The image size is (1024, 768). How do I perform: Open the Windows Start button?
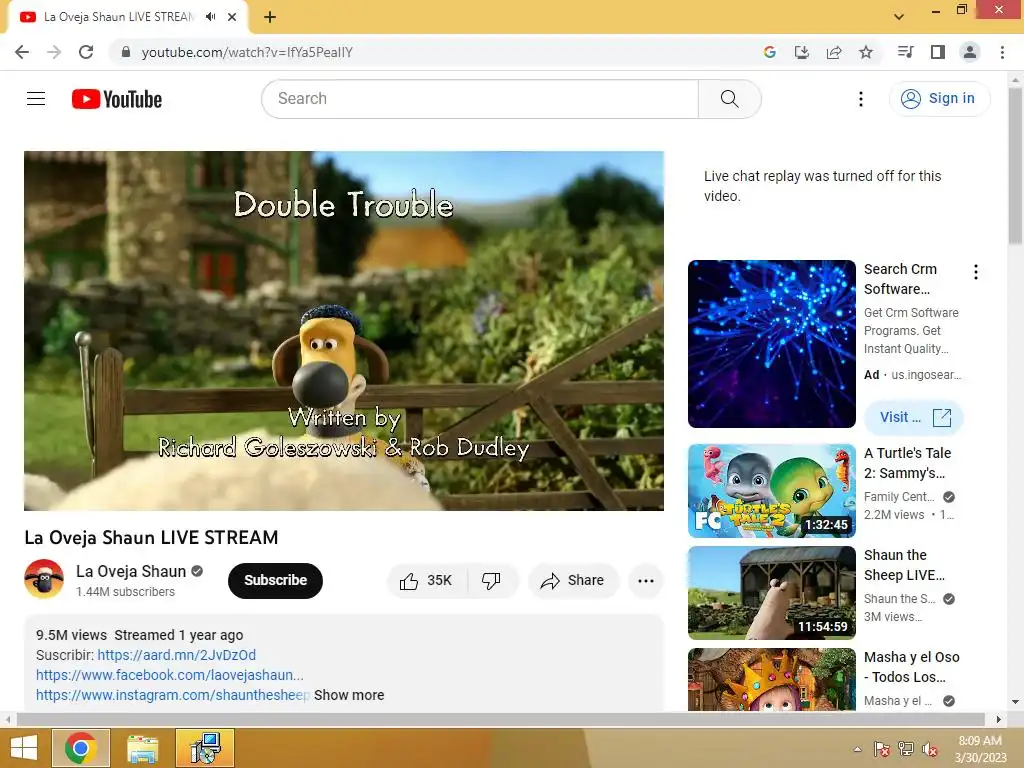tap(24, 748)
